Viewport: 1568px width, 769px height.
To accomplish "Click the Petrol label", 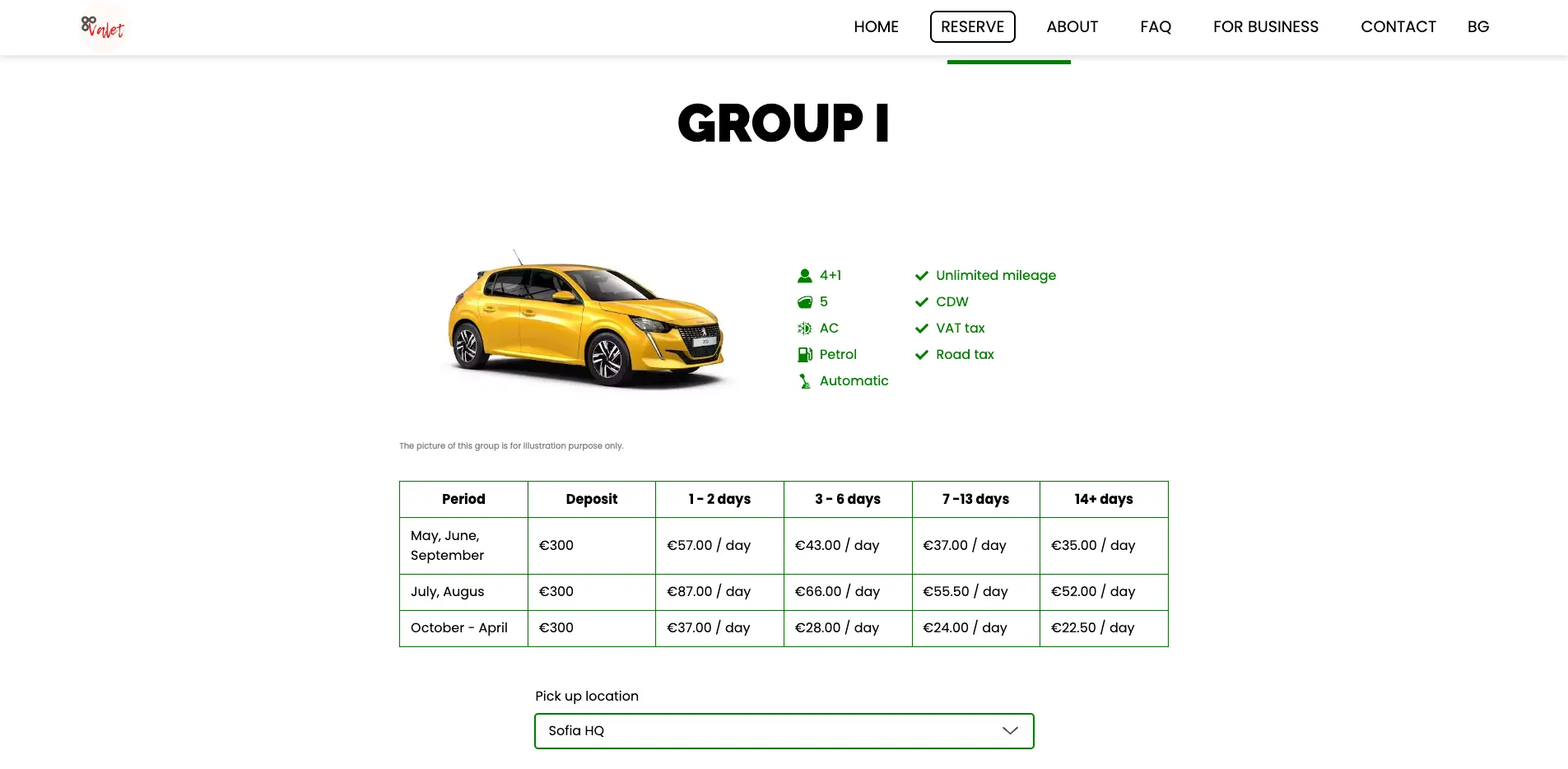I will coord(838,355).
